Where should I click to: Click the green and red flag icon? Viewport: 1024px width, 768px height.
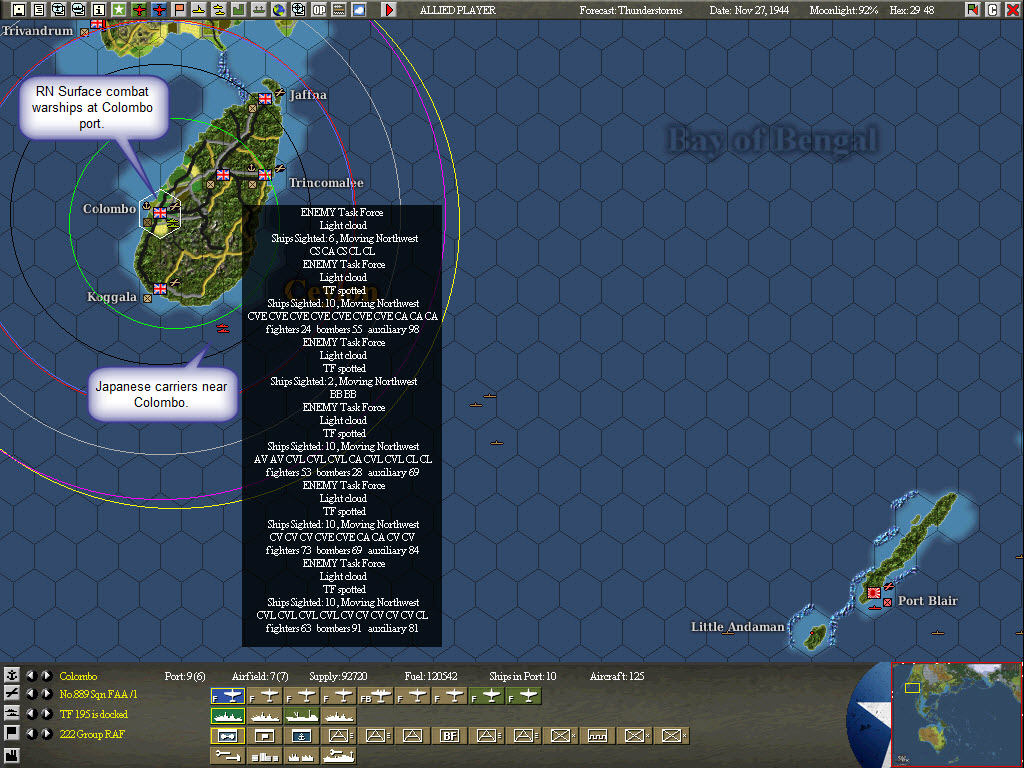(x=972, y=10)
